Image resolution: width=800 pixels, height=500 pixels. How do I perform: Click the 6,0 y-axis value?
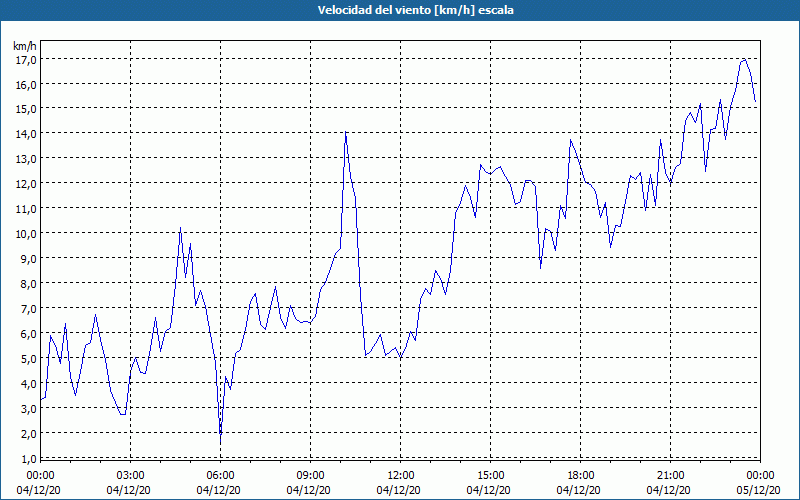click(28, 334)
